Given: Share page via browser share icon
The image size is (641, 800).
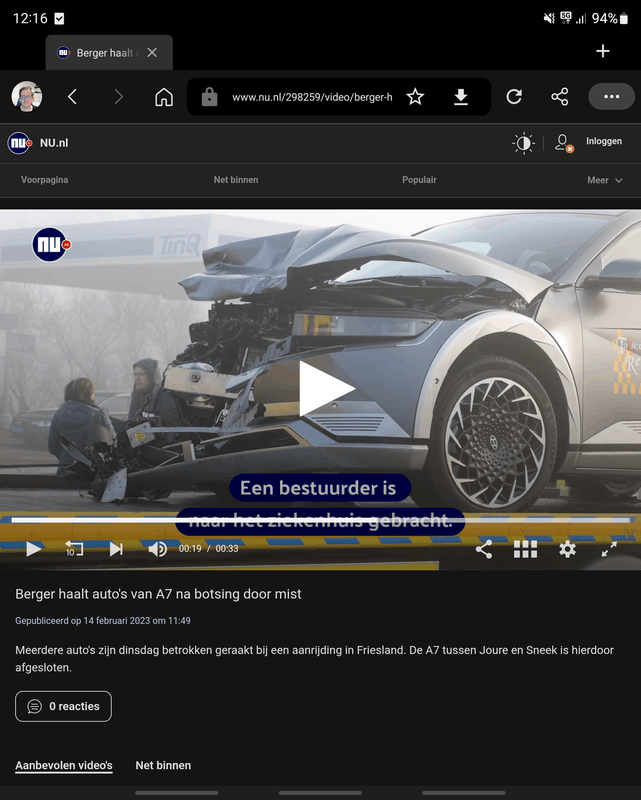Looking at the screenshot, I should [x=560, y=96].
